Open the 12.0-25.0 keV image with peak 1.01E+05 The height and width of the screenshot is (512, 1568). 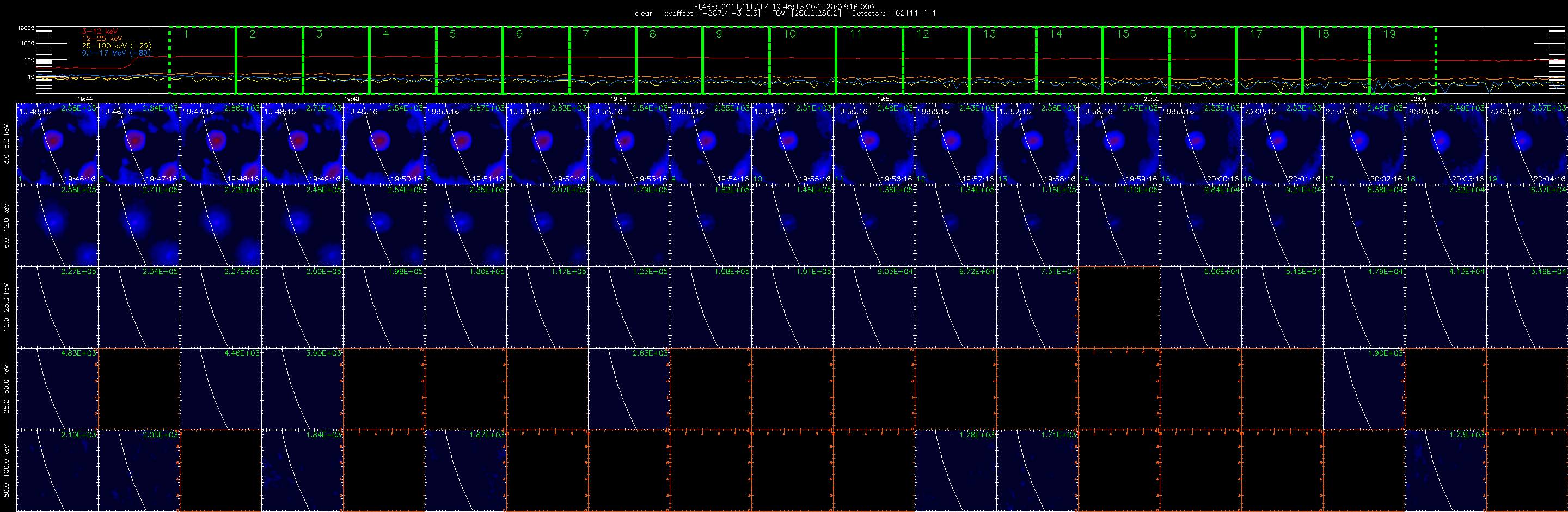(793, 307)
